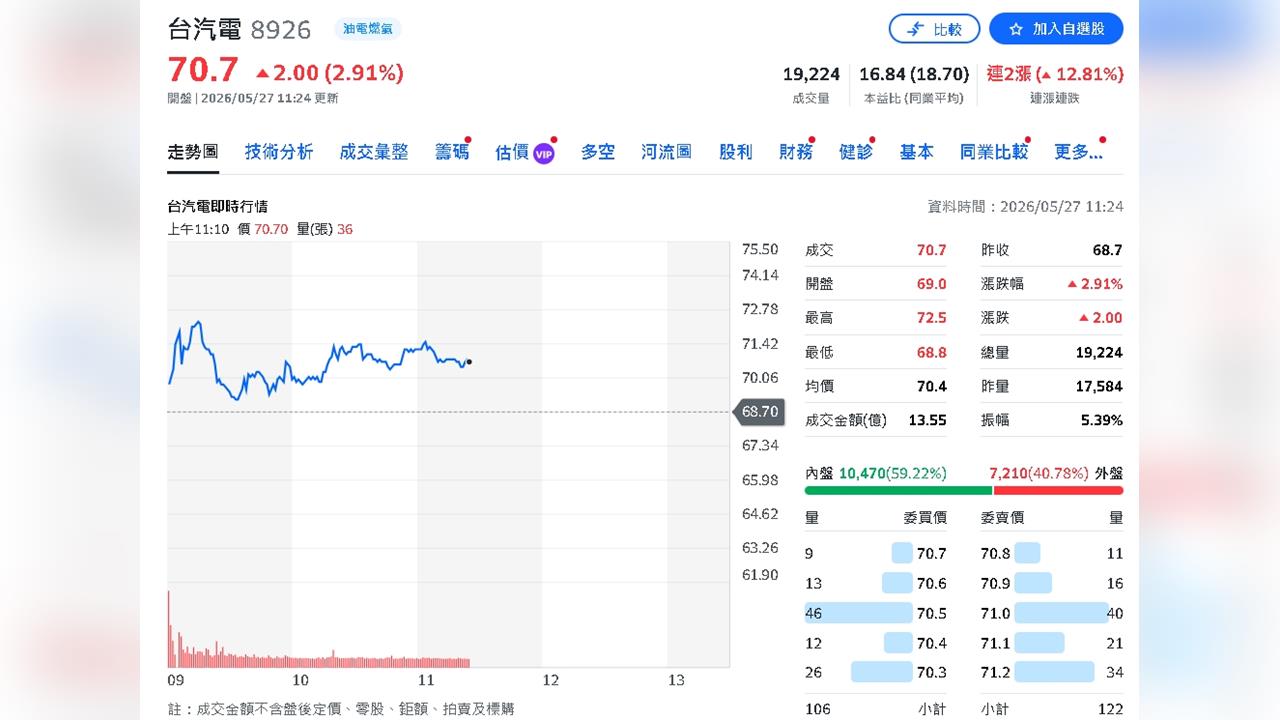Click the large price 70.7

pyautogui.click(x=203, y=70)
